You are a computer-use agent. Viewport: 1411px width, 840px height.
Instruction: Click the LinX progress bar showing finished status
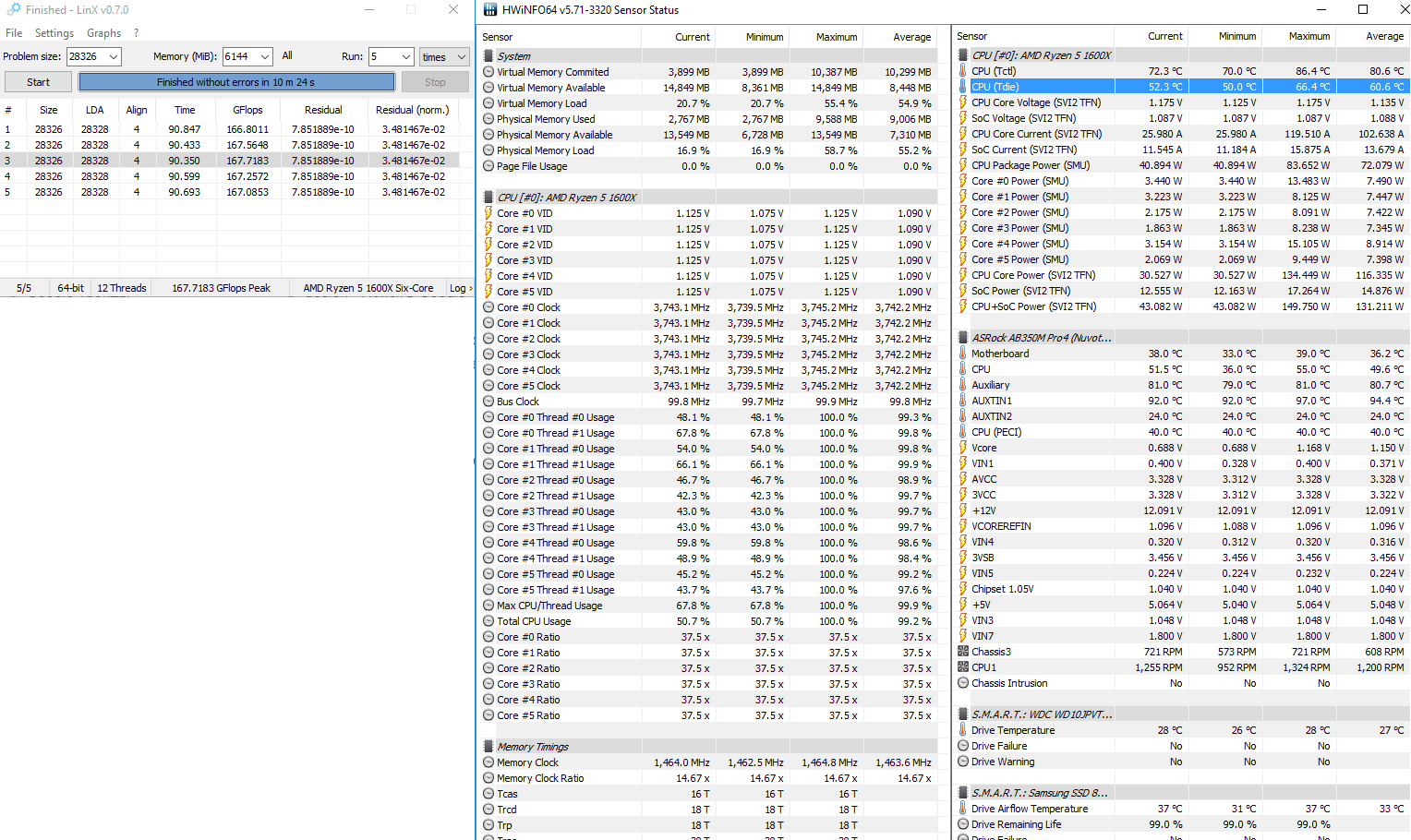coord(236,82)
